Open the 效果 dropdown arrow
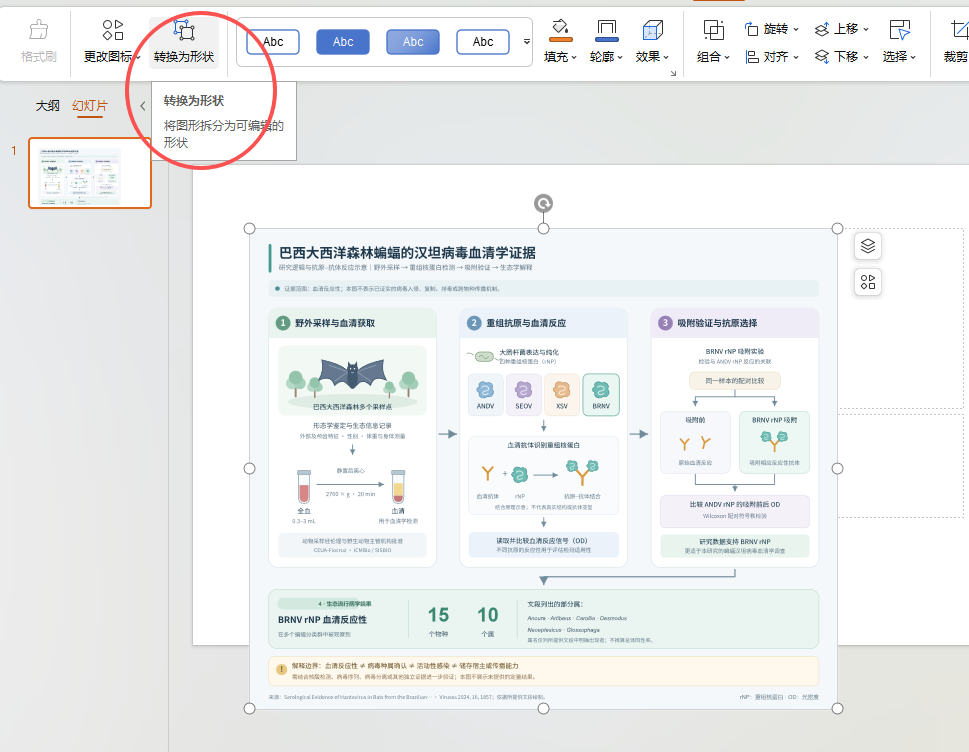This screenshot has height=752, width=969. coord(666,57)
